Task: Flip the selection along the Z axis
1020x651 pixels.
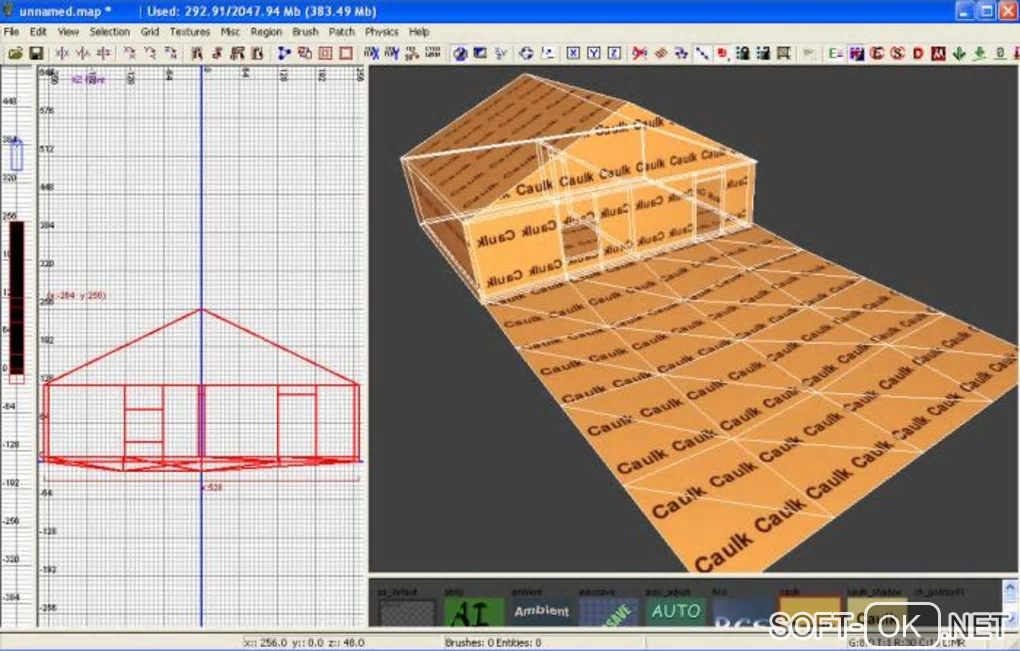Action: point(103,53)
